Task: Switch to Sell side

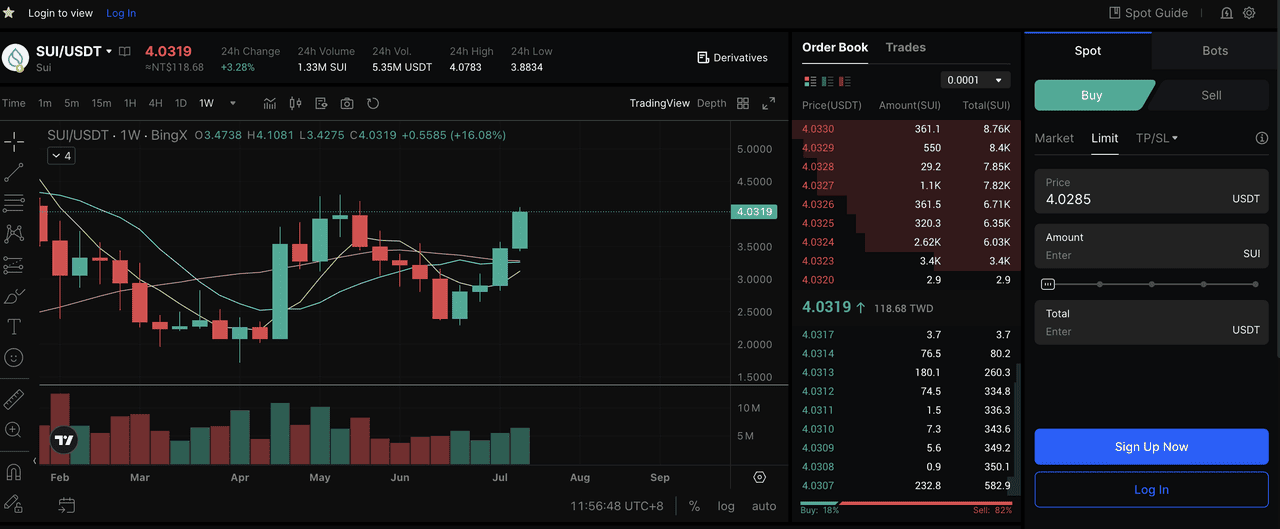Action: click(1211, 95)
